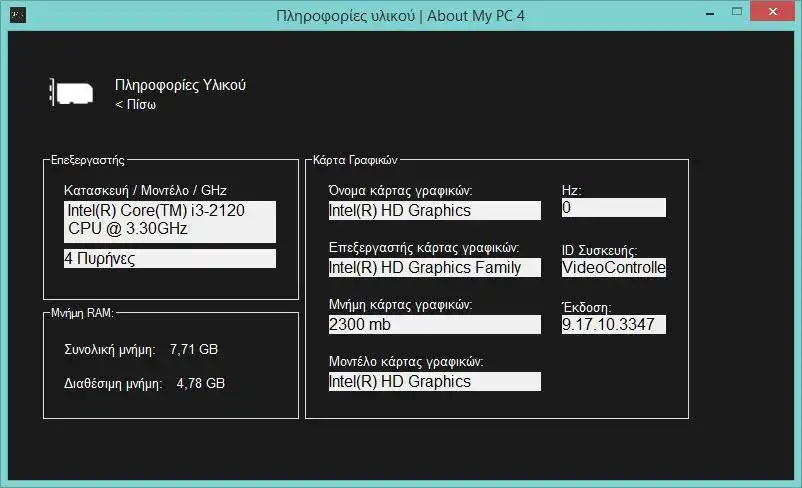
Task: Click the 'Πληροφορίες Υλικού' heading
Action: (x=180, y=85)
